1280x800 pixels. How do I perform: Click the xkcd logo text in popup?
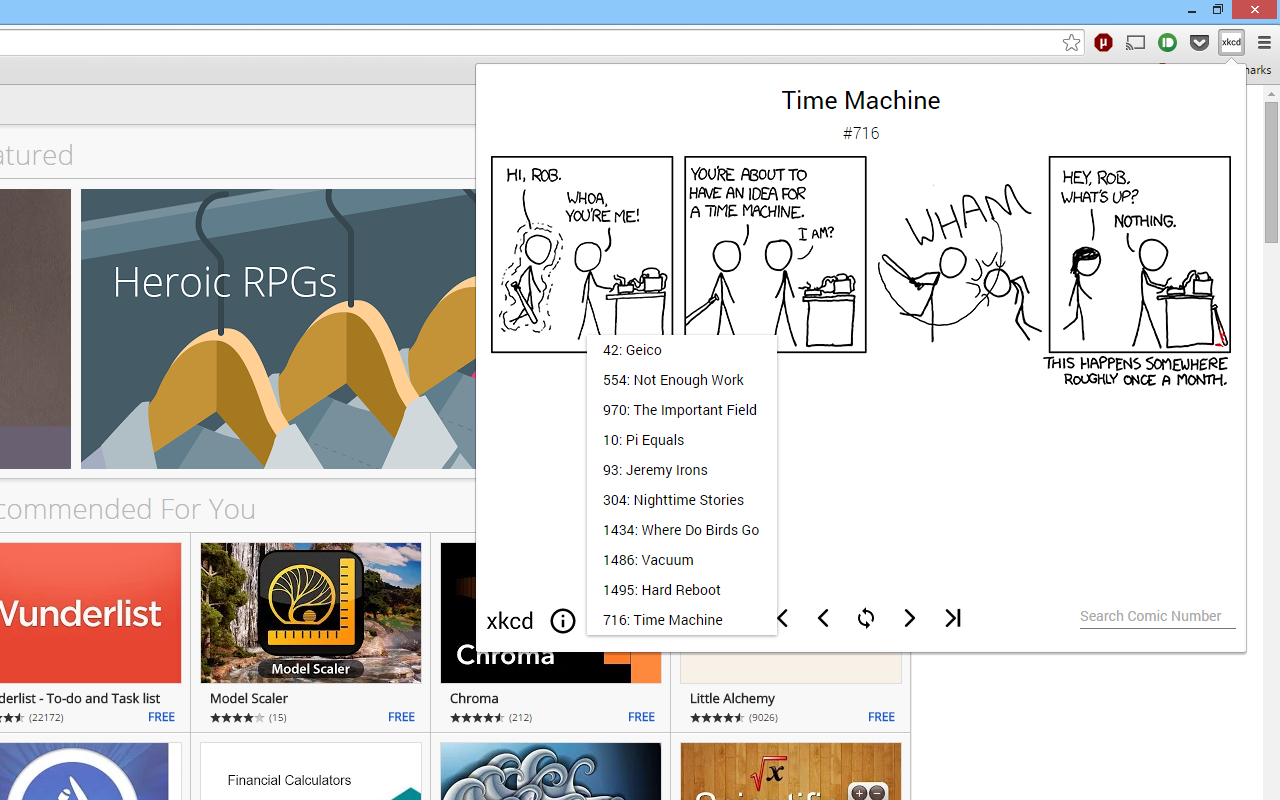pos(510,621)
